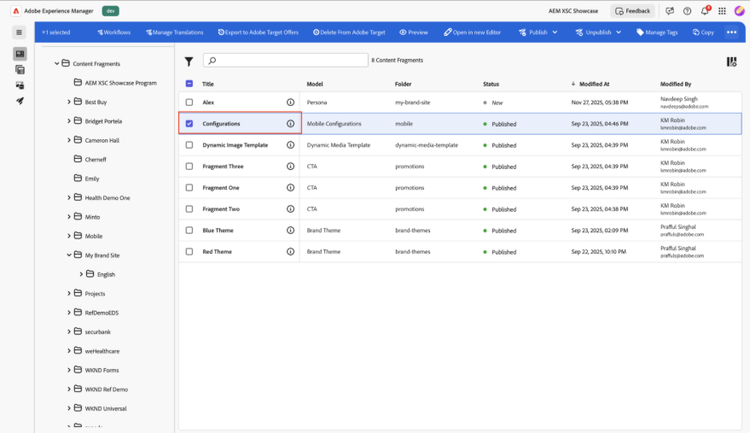Click the content fragments search field
This screenshot has width=750, height=433.
tap(285, 62)
